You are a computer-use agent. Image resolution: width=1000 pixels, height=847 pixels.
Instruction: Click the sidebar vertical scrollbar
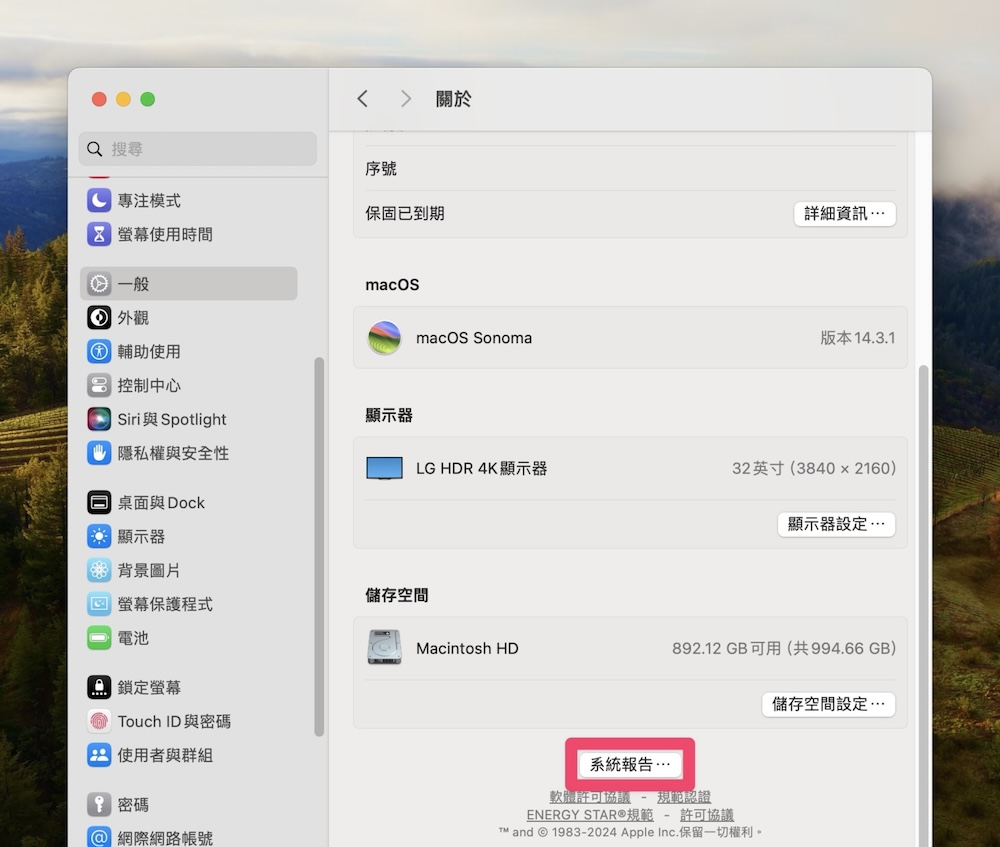(x=319, y=547)
